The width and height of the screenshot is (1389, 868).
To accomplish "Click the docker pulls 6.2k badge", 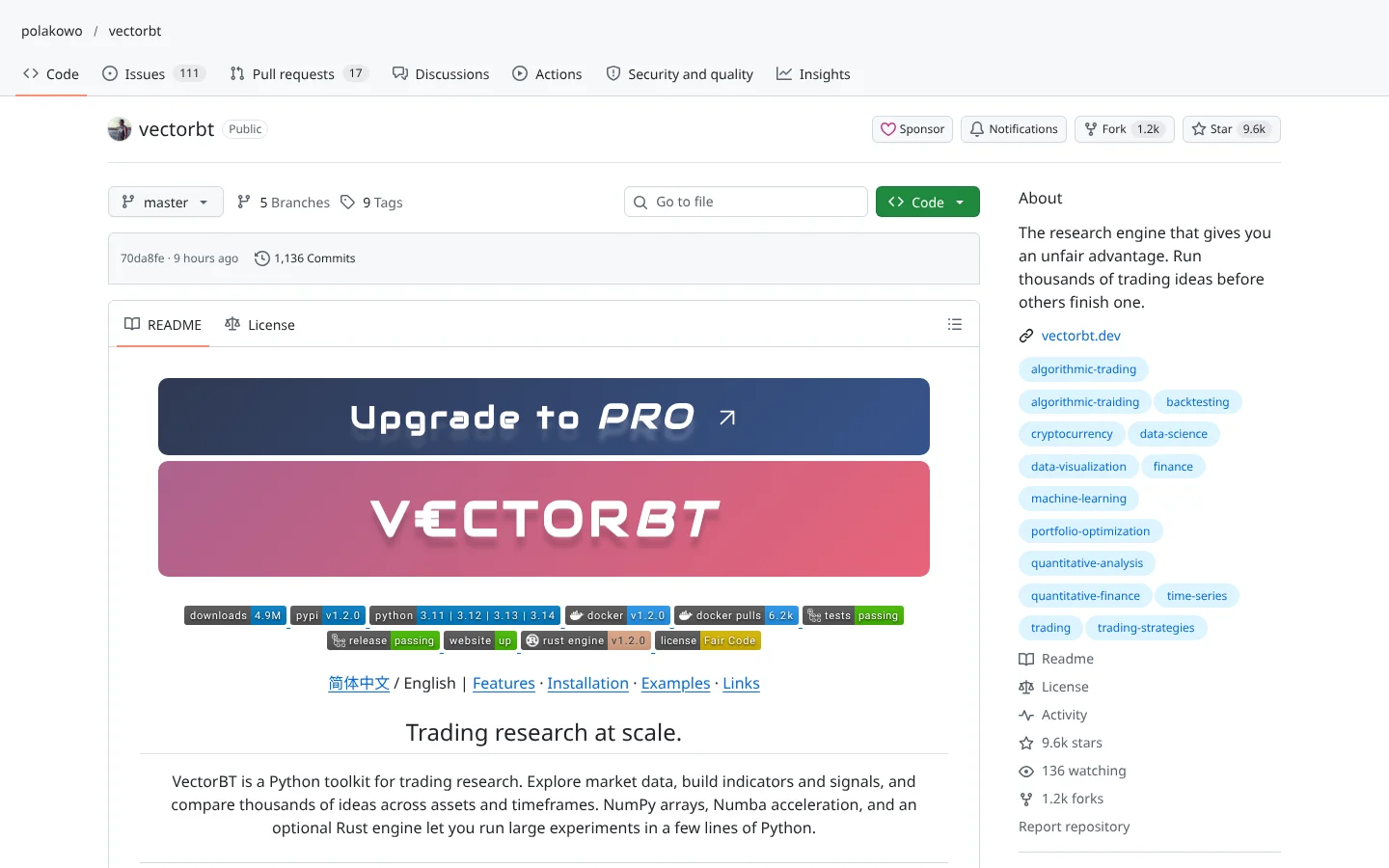I will 736,615.
